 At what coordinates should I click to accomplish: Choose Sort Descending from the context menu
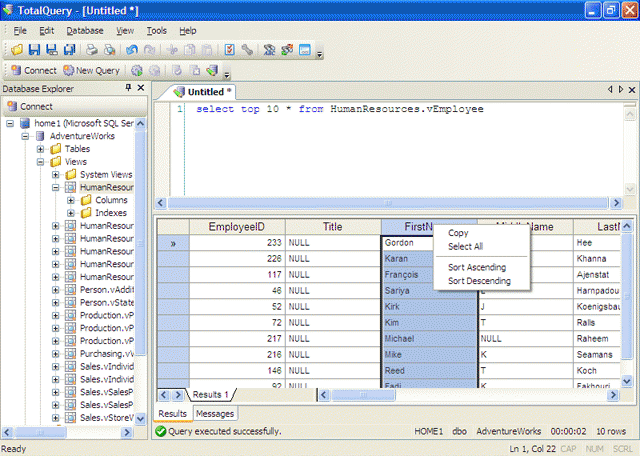482,281
